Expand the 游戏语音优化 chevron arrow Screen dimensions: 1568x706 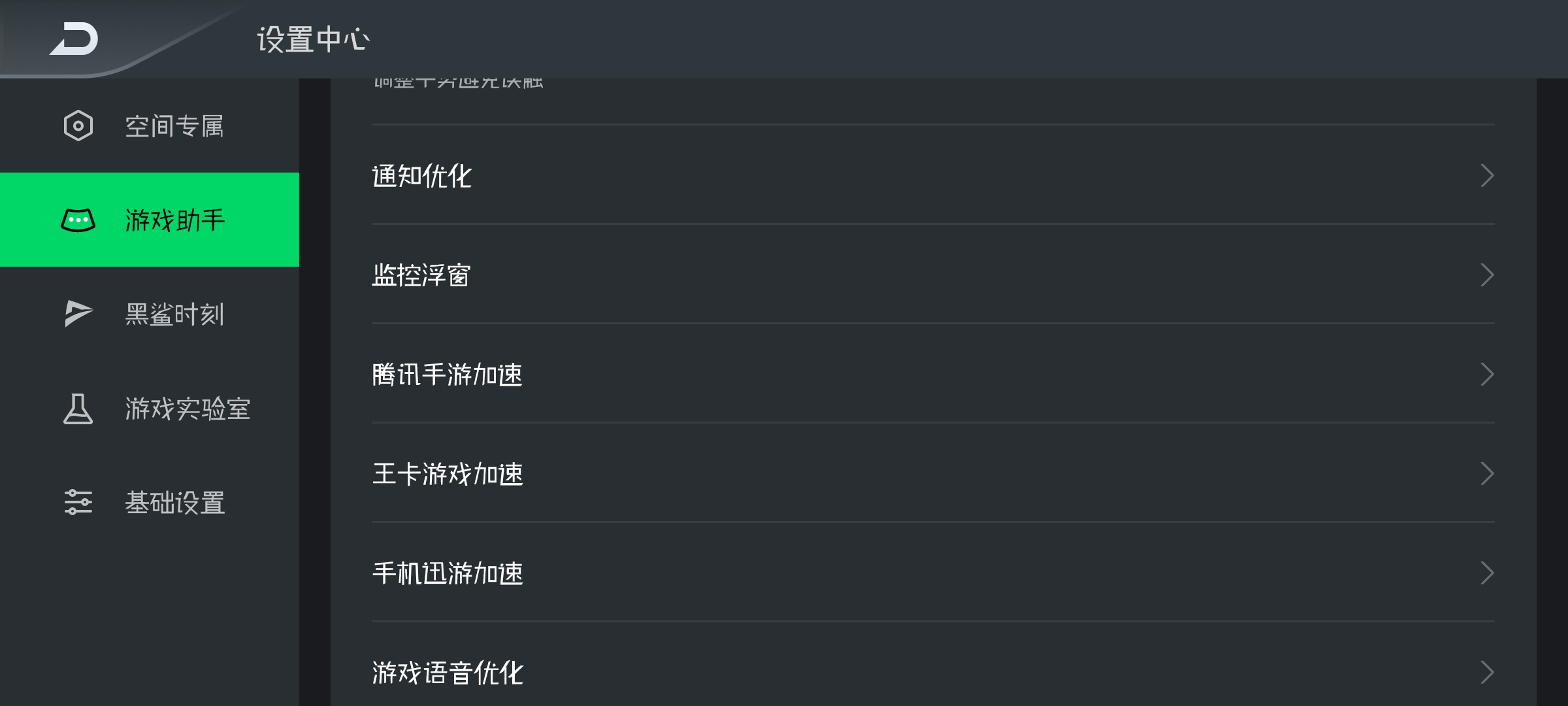point(1487,672)
